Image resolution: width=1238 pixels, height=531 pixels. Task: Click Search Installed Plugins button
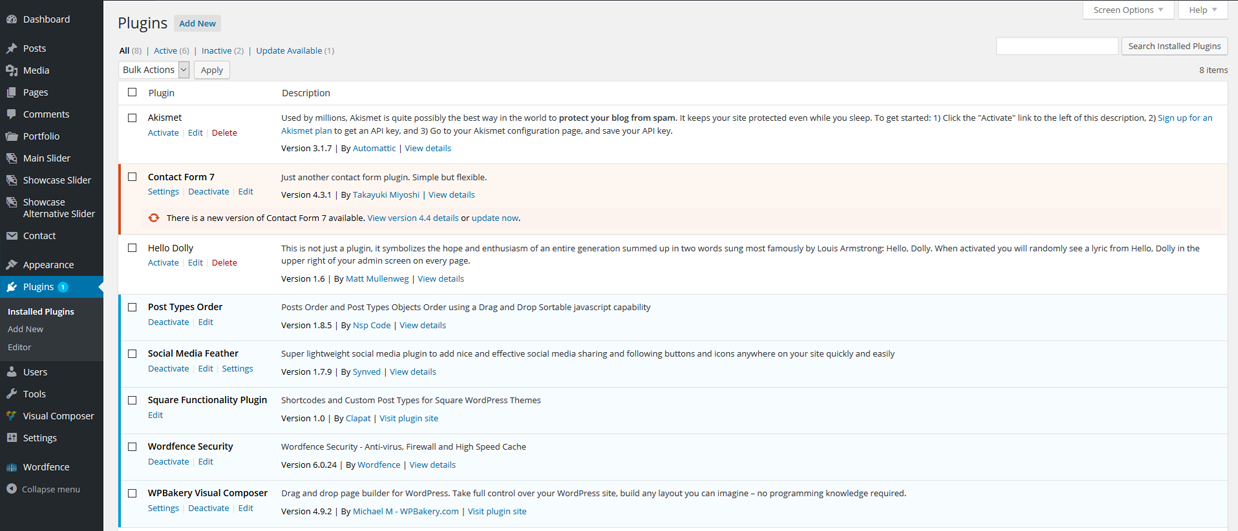pyautogui.click(x=1174, y=46)
